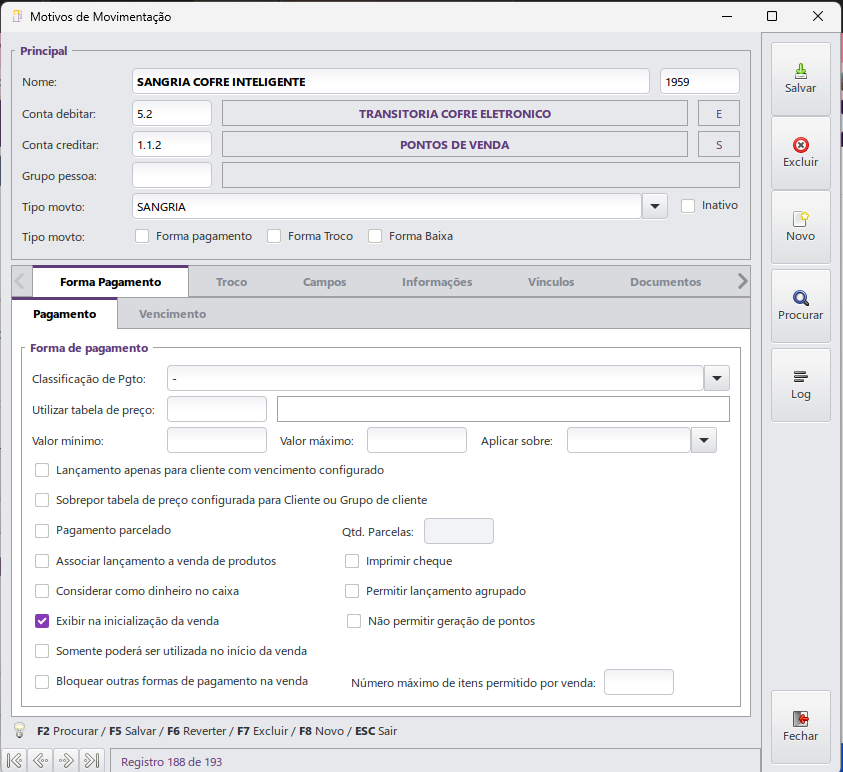Select the Forma Pagamento tab

coord(110,282)
